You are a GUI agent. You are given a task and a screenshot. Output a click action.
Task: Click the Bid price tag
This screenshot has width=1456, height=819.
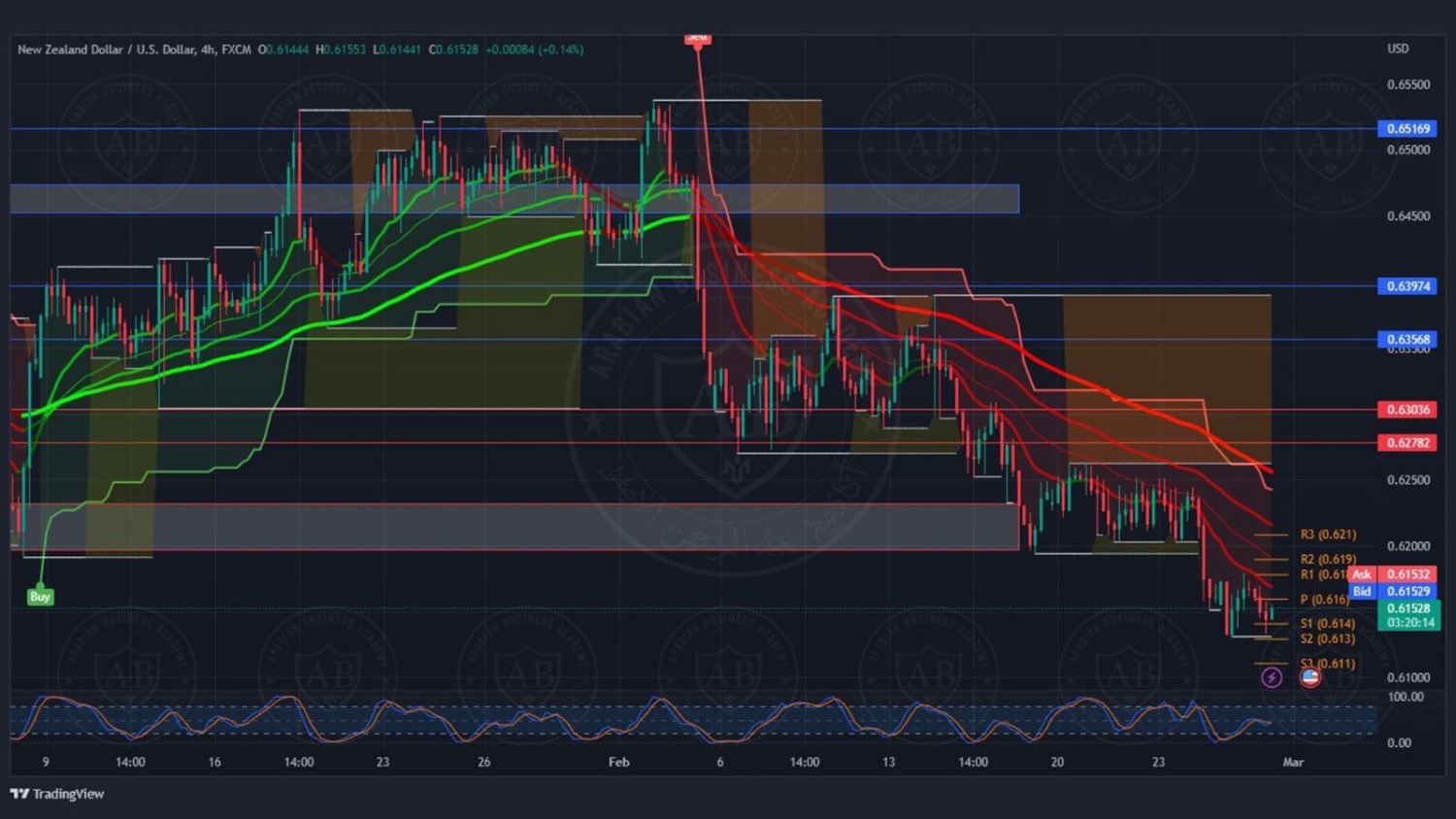point(1362,591)
